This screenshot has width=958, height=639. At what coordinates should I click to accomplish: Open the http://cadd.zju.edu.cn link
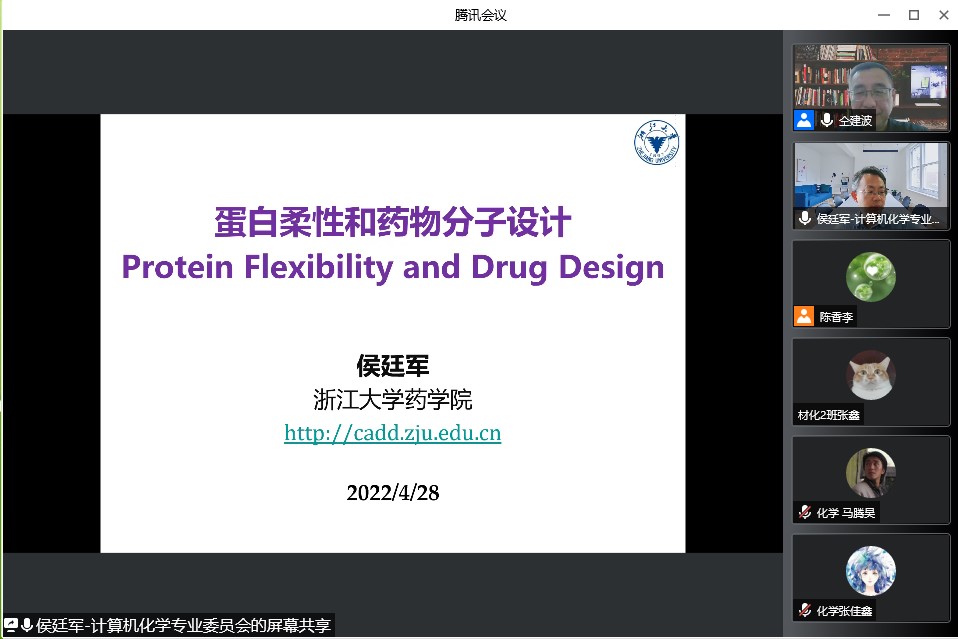click(392, 433)
